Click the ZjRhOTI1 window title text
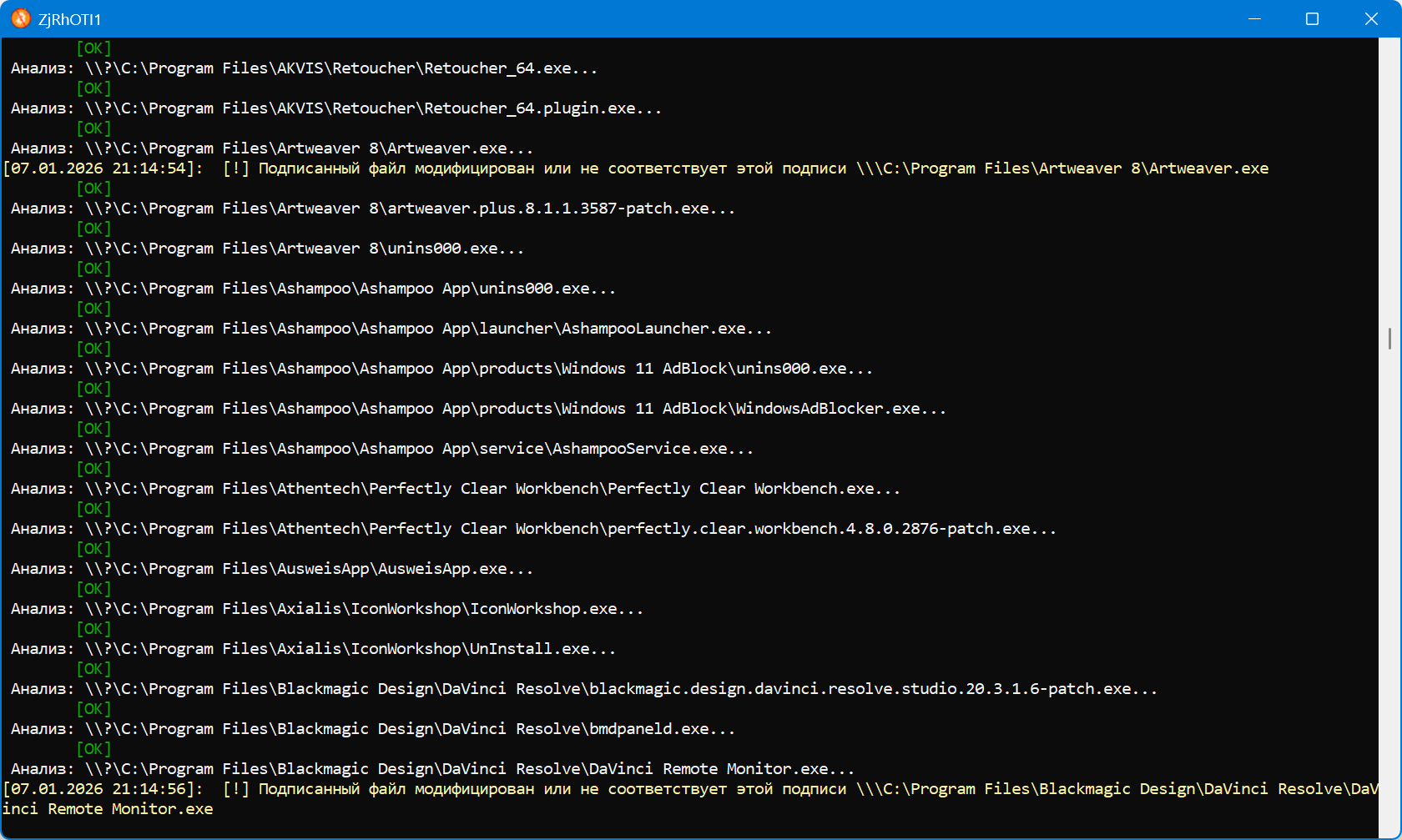 click(69, 19)
